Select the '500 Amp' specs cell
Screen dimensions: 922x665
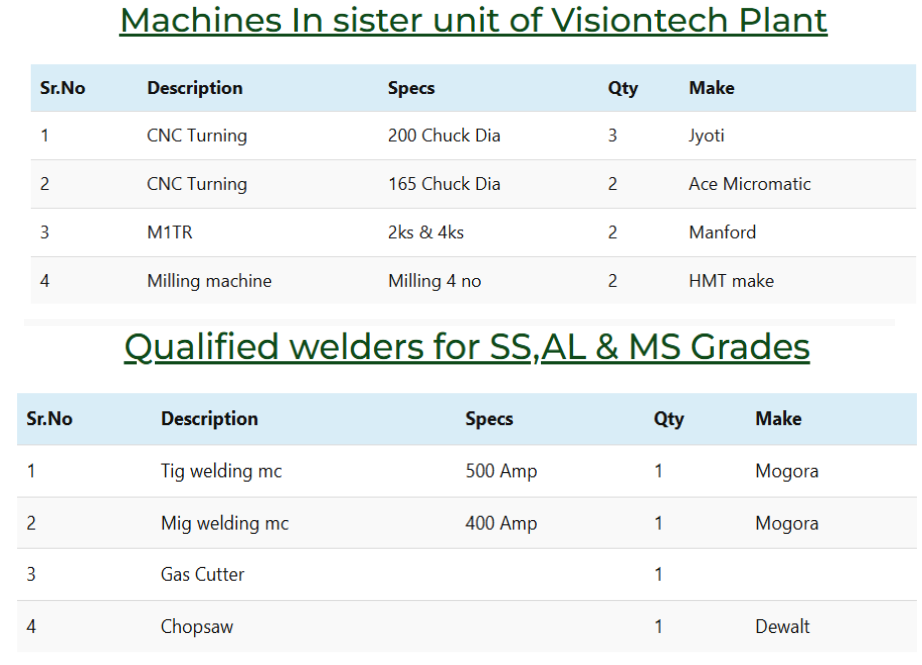pos(501,471)
